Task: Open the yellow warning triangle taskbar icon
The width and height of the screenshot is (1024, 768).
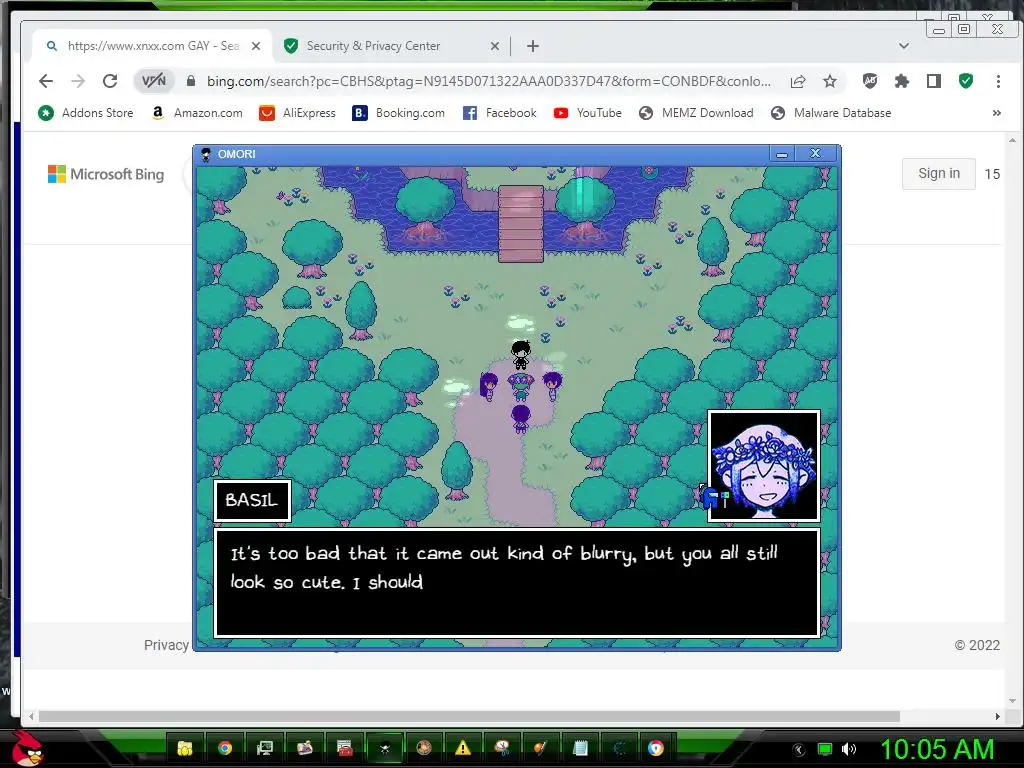Action: [x=463, y=748]
